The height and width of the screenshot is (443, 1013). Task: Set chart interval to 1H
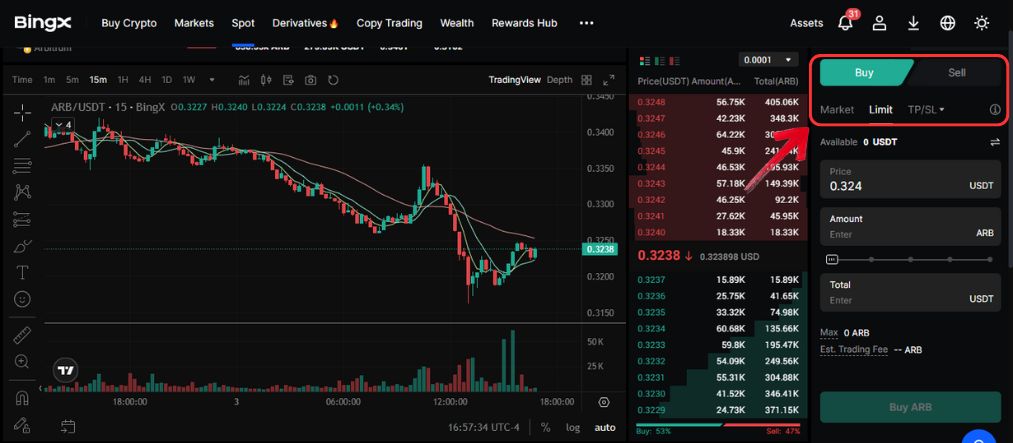[x=123, y=80]
